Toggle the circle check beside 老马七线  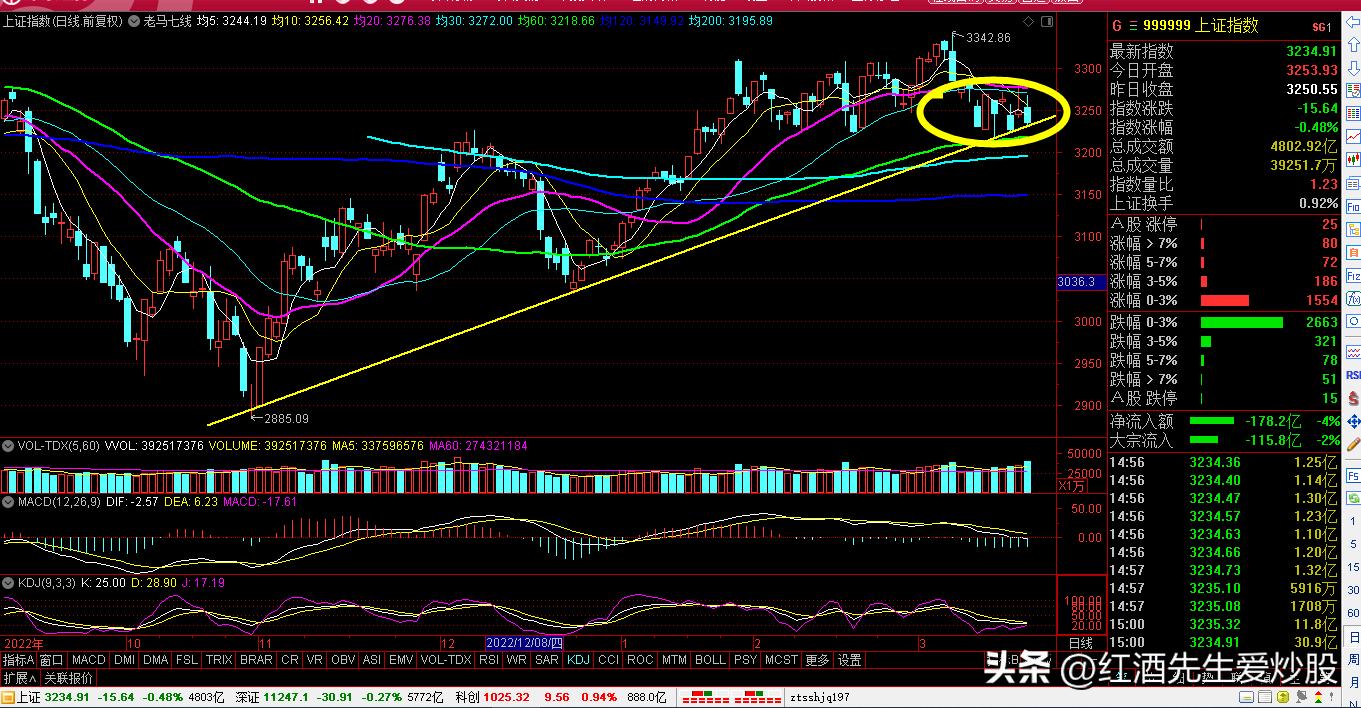(x=135, y=20)
